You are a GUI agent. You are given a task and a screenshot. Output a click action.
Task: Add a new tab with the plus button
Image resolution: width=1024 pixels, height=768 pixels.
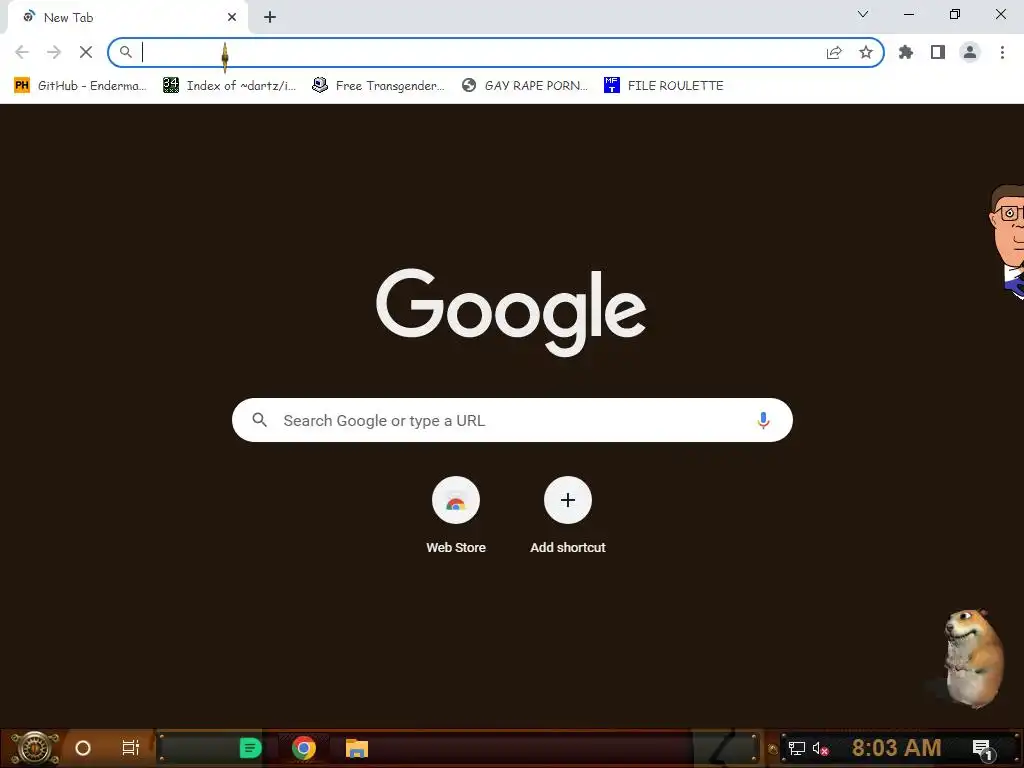(x=270, y=18)
